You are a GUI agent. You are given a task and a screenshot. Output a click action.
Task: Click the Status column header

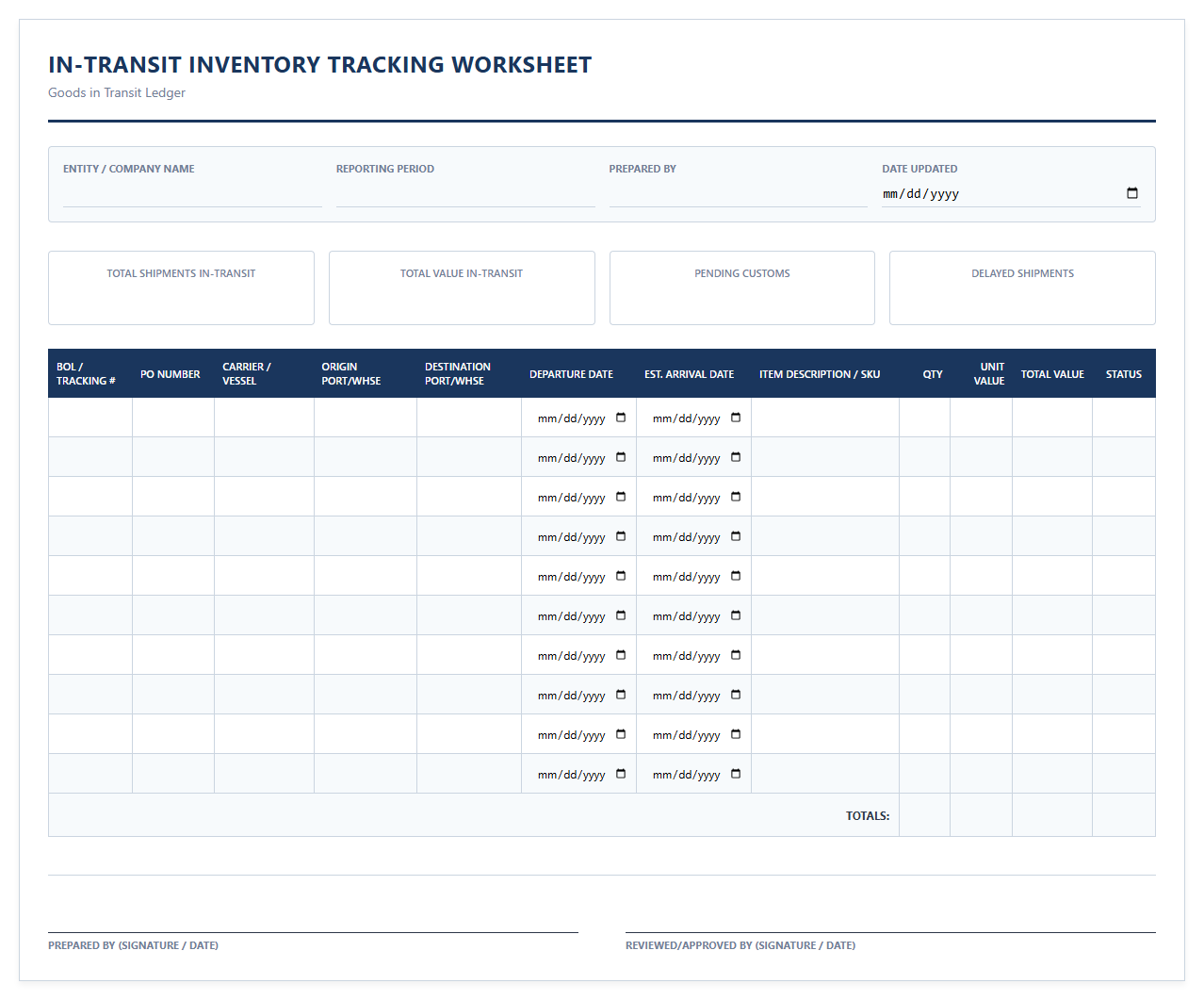point(1124,374)
